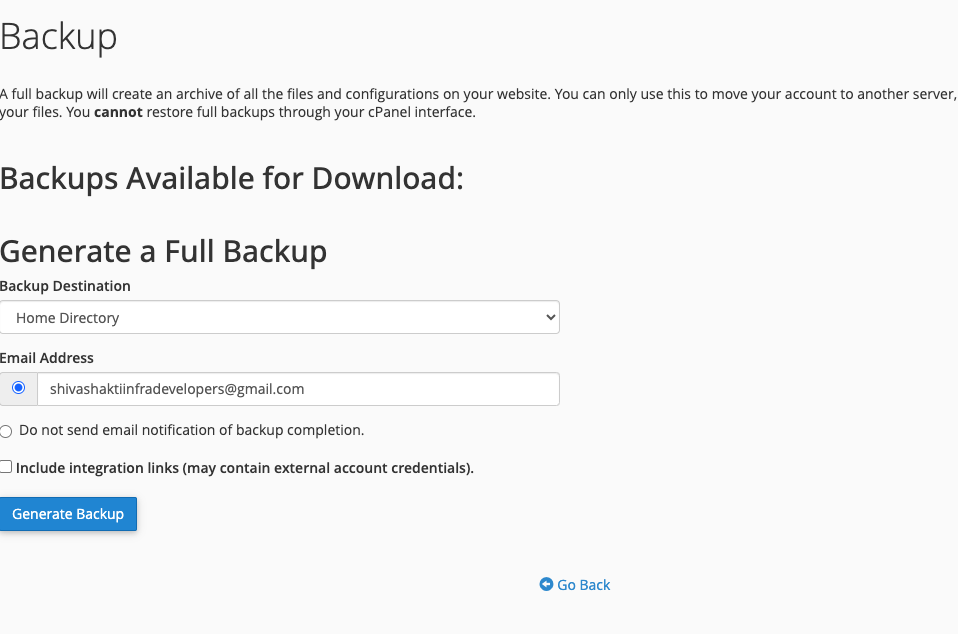Image resolution: width=958 pixels, height=634 pixels.
Task: Enable the Include integration links checkbox
Action: coord(6,467)
